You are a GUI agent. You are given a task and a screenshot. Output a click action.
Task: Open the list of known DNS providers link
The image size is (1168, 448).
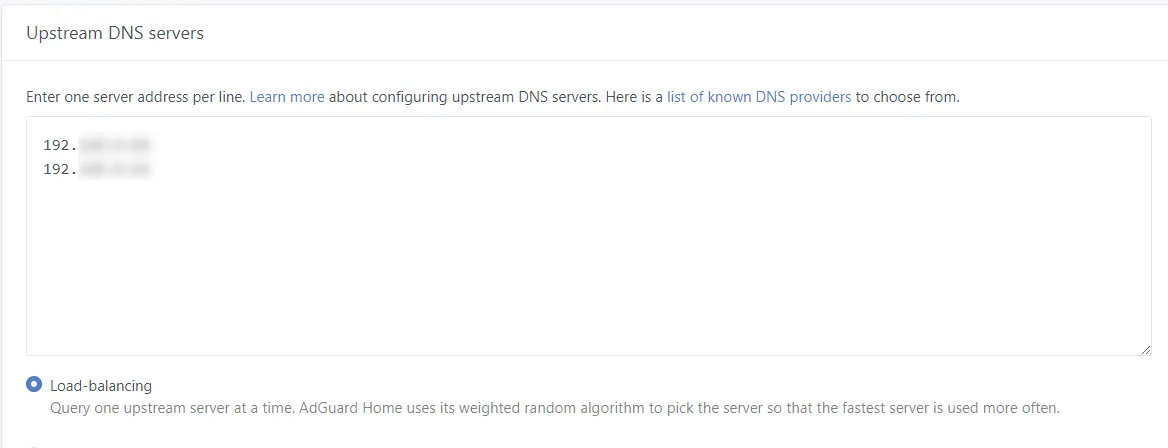pos(758,97)
